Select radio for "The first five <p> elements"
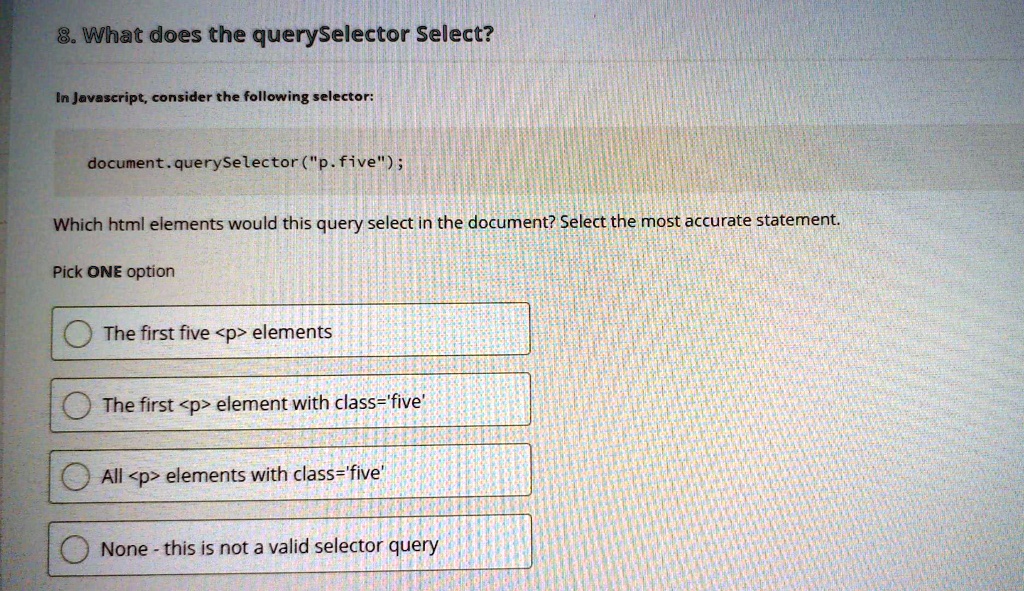 coord(78,334)
